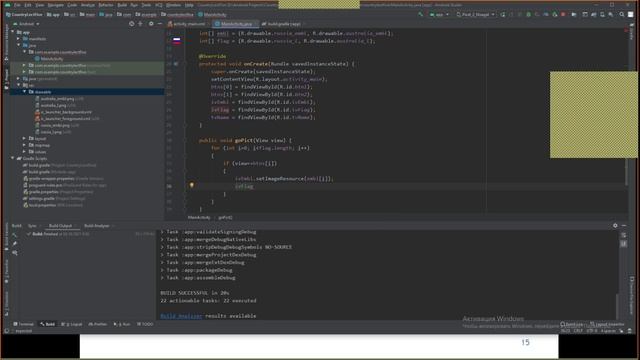The height and width of the screenshot is (360, 640).
Task: Open the Code menu
Action: tap(72, 5)
